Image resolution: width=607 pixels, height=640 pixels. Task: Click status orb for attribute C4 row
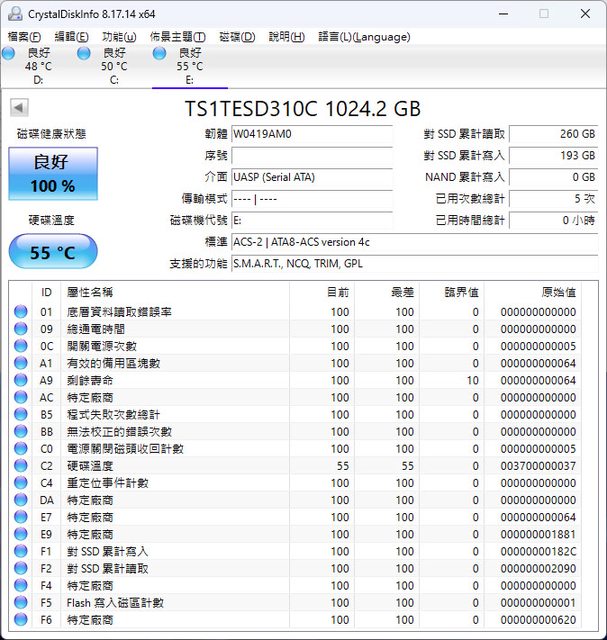21,483
